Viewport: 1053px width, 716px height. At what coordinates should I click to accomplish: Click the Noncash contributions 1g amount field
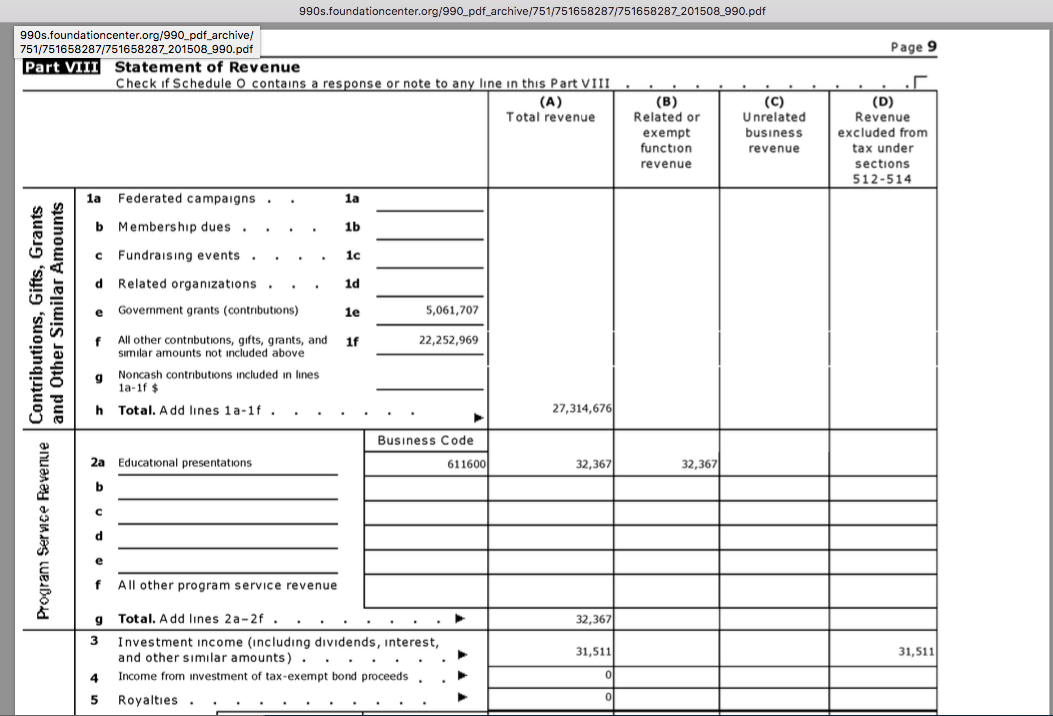tap(430, 379)
